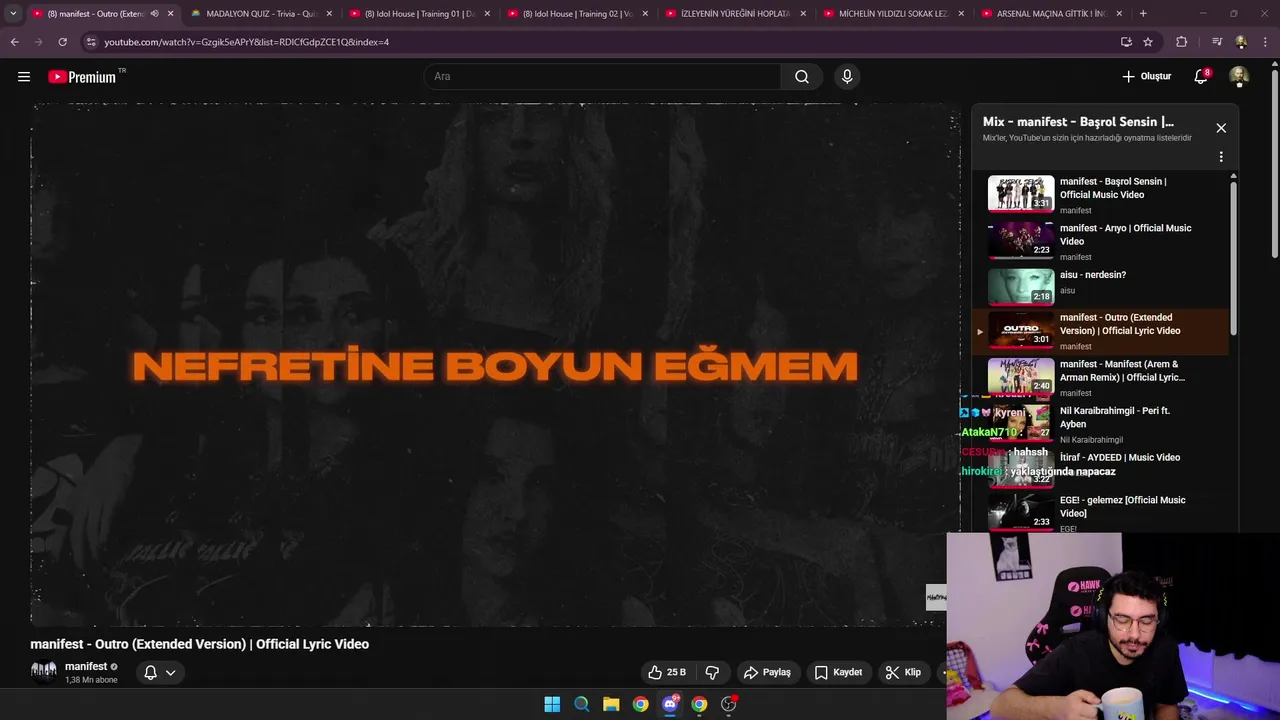The image size is (1280, 720).
Task: Click the Oluştur create button
Action: (1147, 77)
